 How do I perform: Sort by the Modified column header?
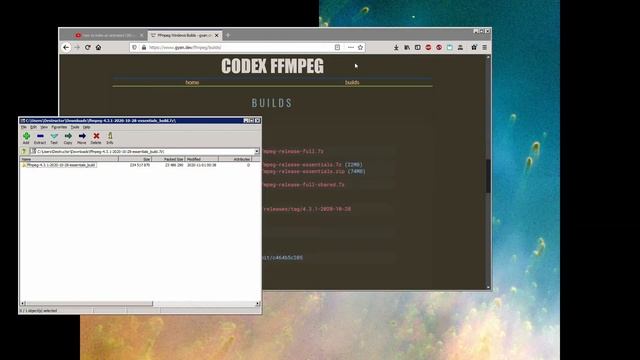[202, 159]
